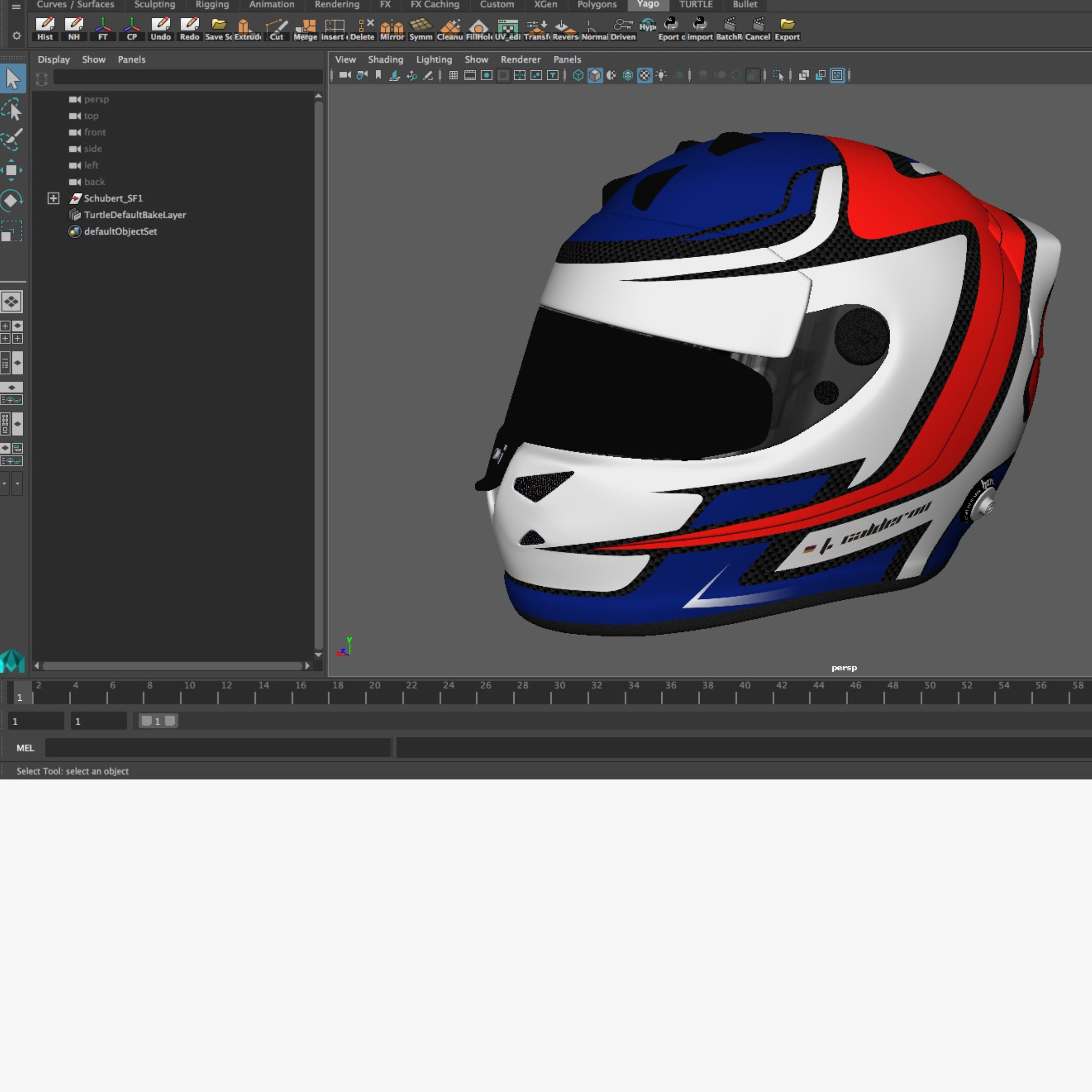
Task: Switch to single perspective view layout
Action: coord(11,302)
